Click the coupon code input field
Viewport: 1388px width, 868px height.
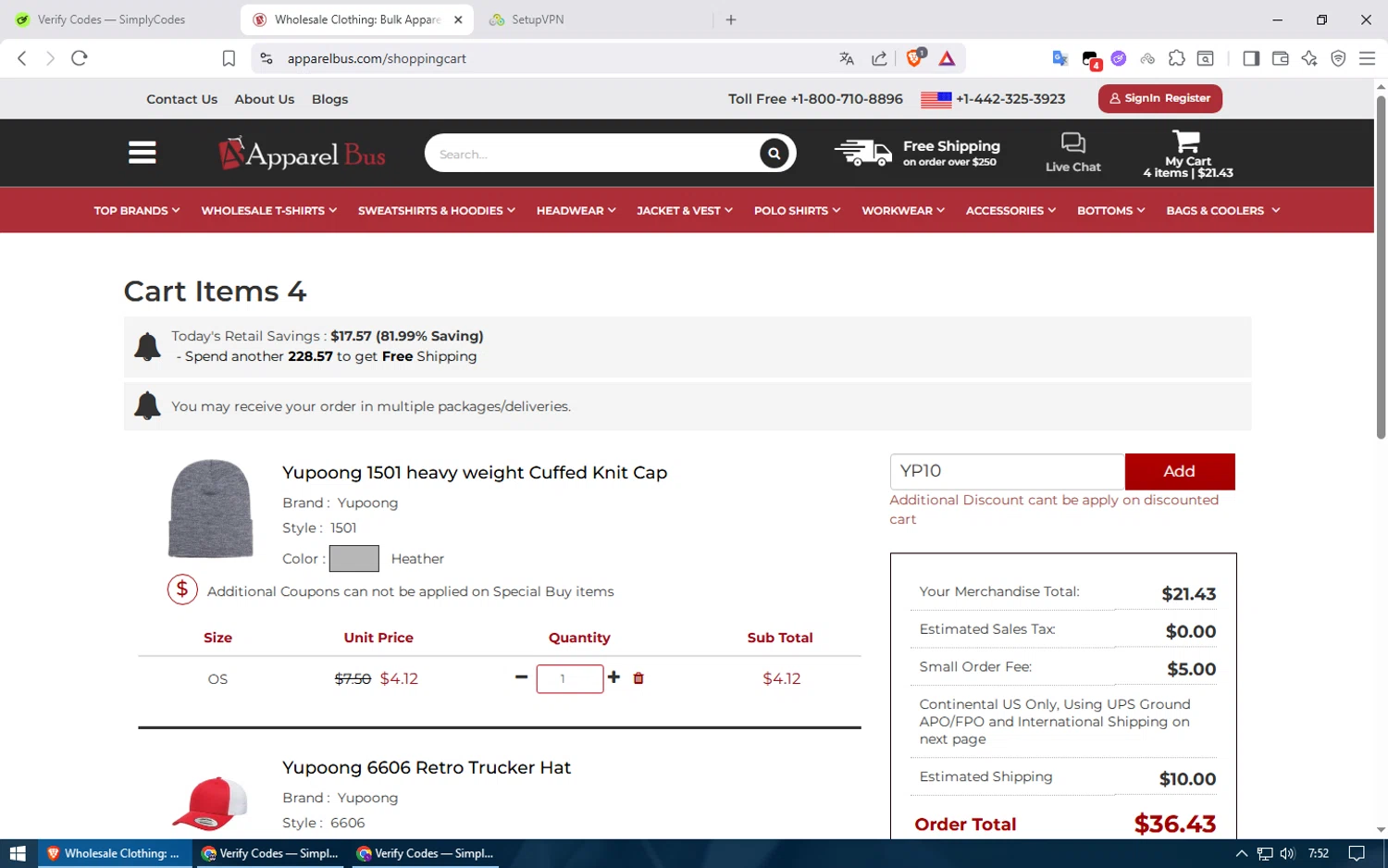point(1007,471)
